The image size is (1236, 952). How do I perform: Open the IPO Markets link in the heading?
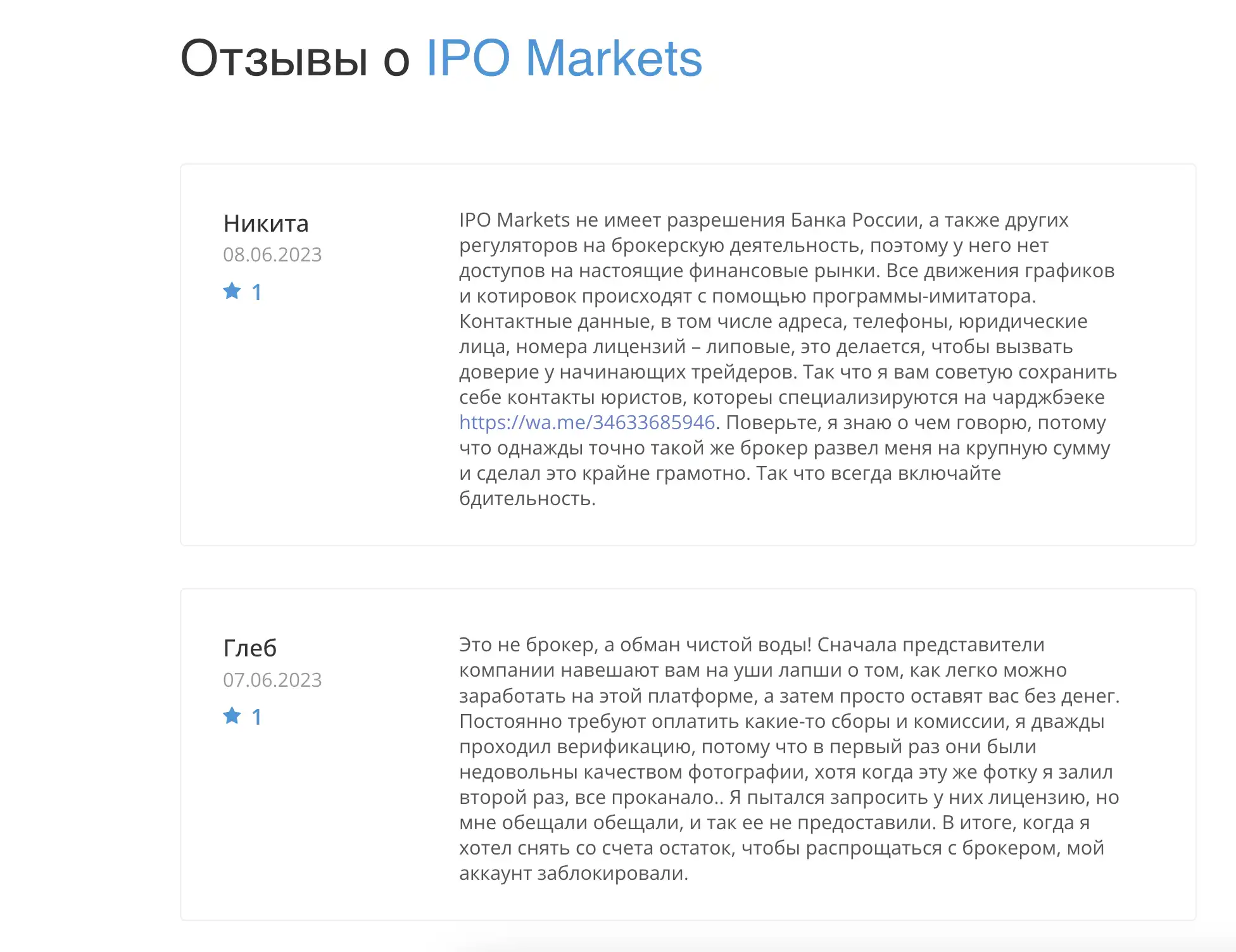564,58
